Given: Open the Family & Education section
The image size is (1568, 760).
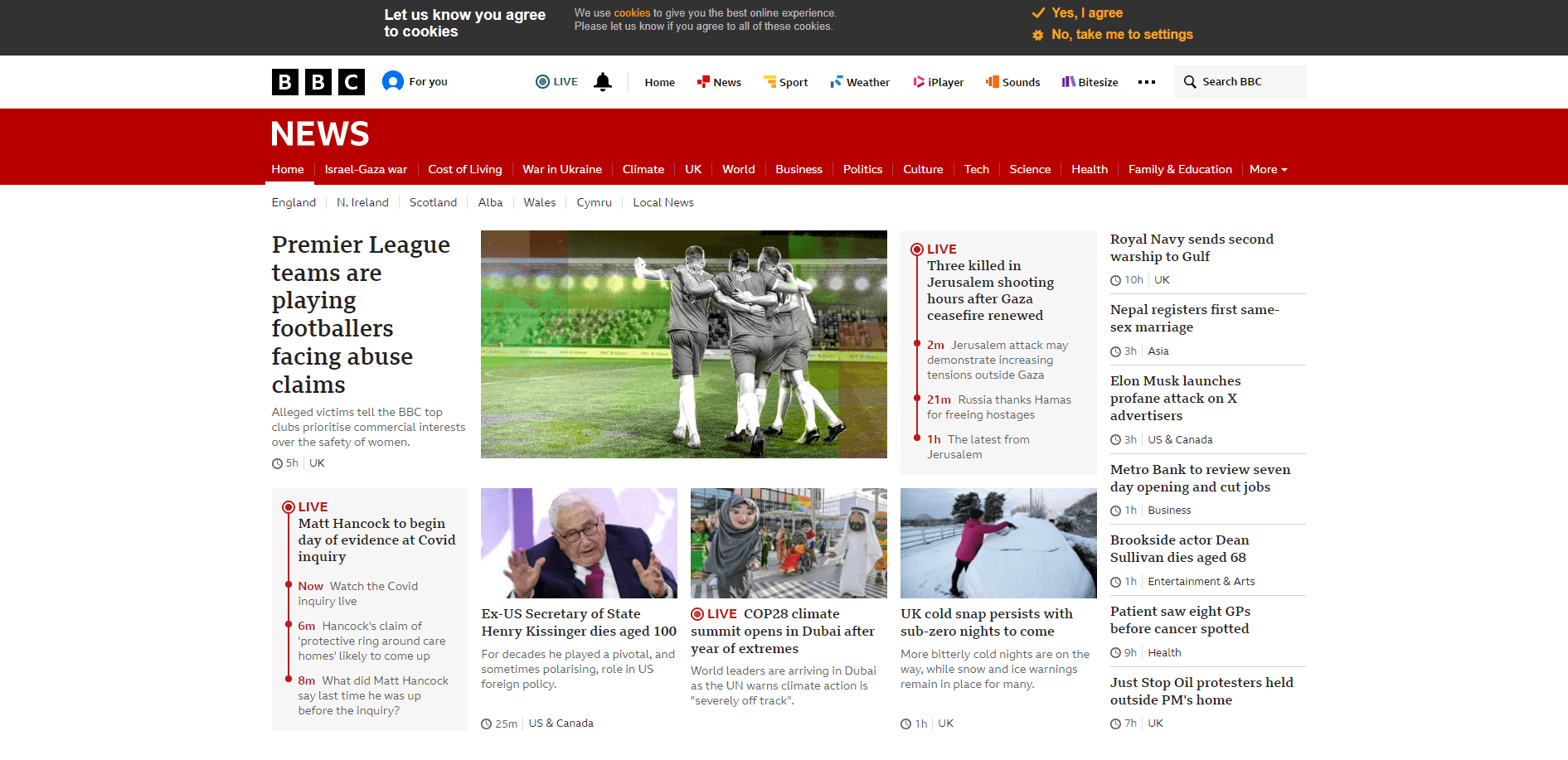Looking at the screenshot, I should tap(1180, 169).
